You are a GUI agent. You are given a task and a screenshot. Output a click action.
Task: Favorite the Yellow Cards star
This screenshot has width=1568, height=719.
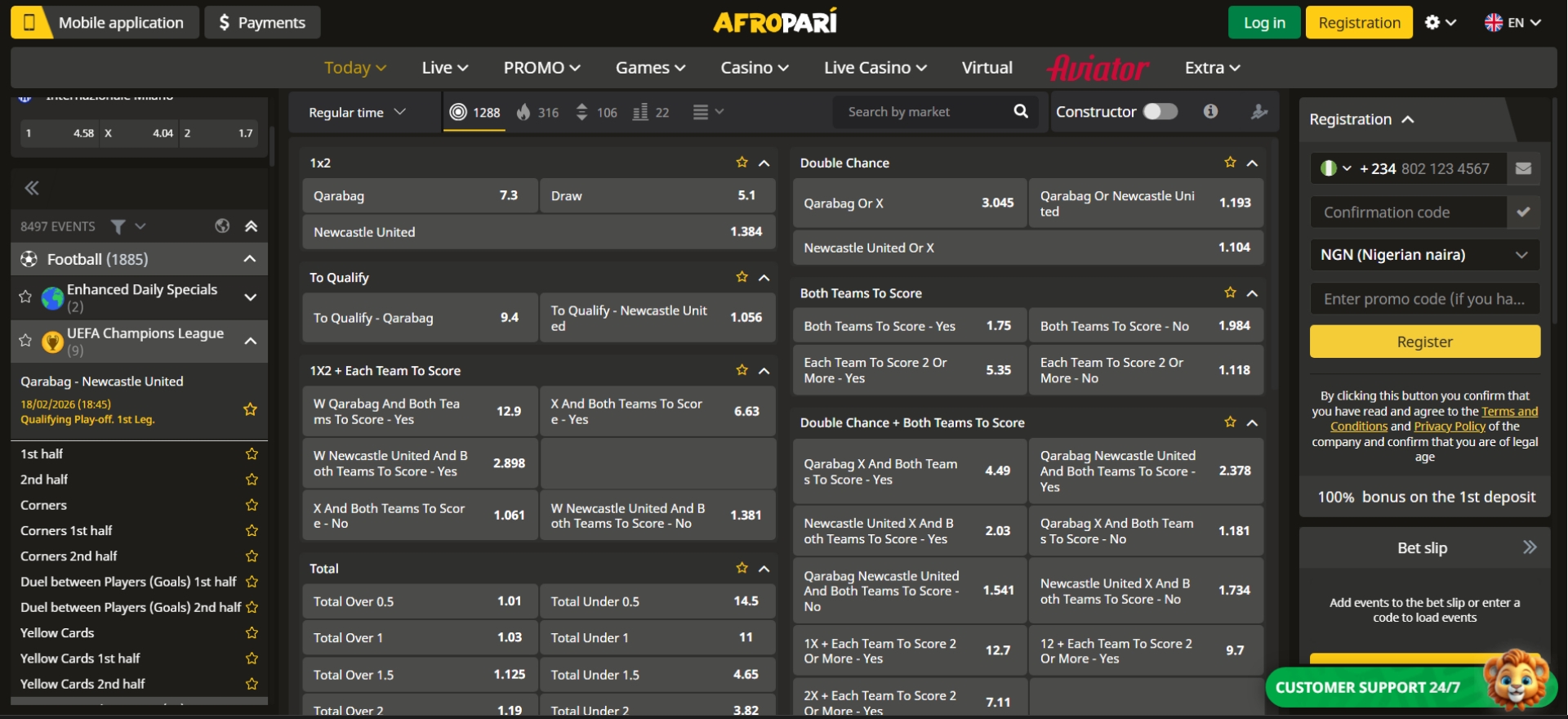point(252,632)
